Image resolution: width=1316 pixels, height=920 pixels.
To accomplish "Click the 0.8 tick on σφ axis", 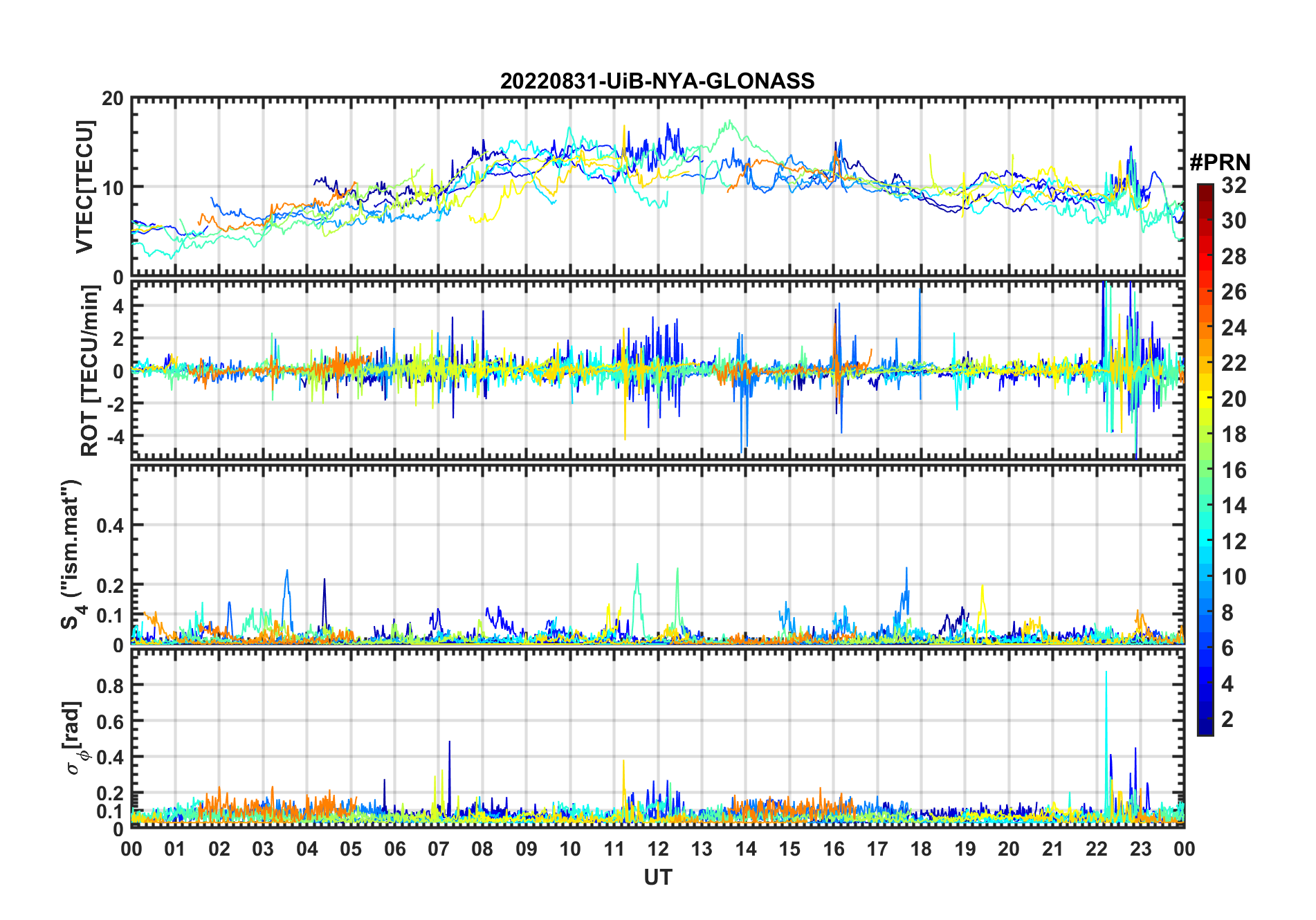I will (110, 686).
